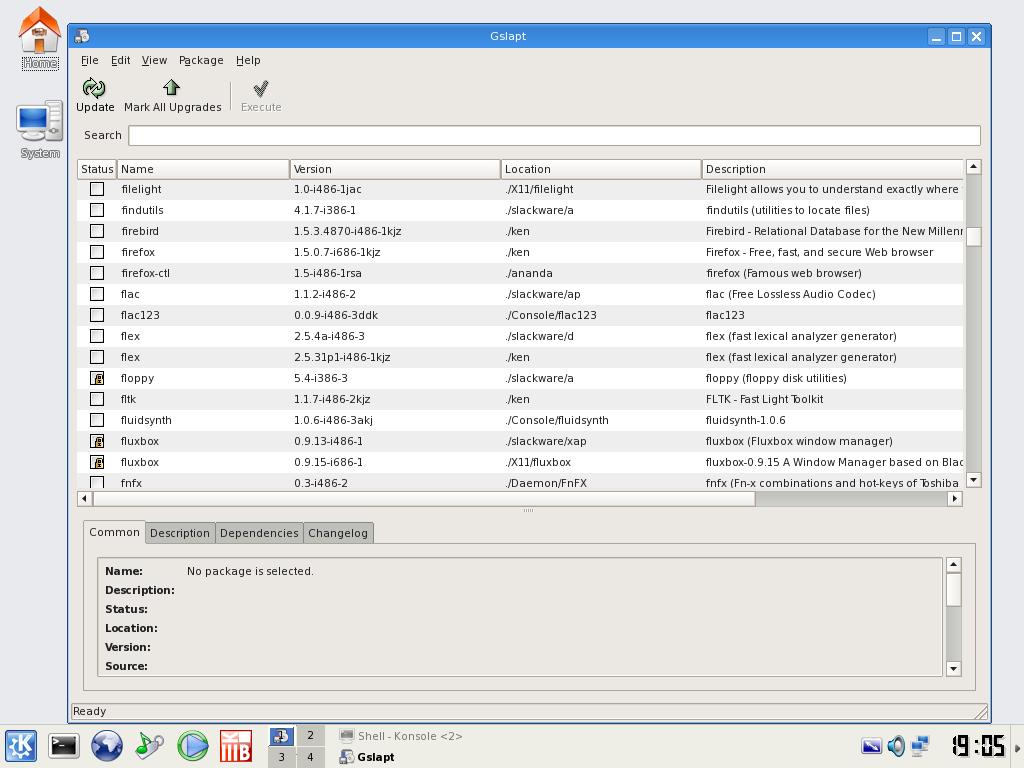Open the volume speaker tray icon
The image size is (1024, 768).
point(896,746)
